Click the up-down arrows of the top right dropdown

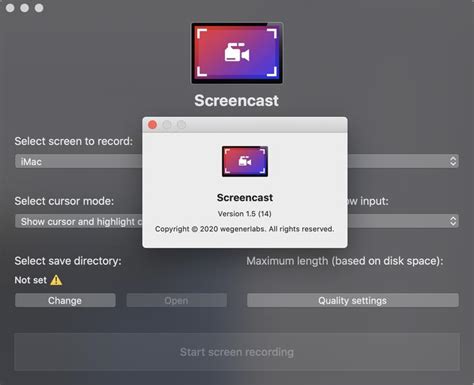pos(453,161)
